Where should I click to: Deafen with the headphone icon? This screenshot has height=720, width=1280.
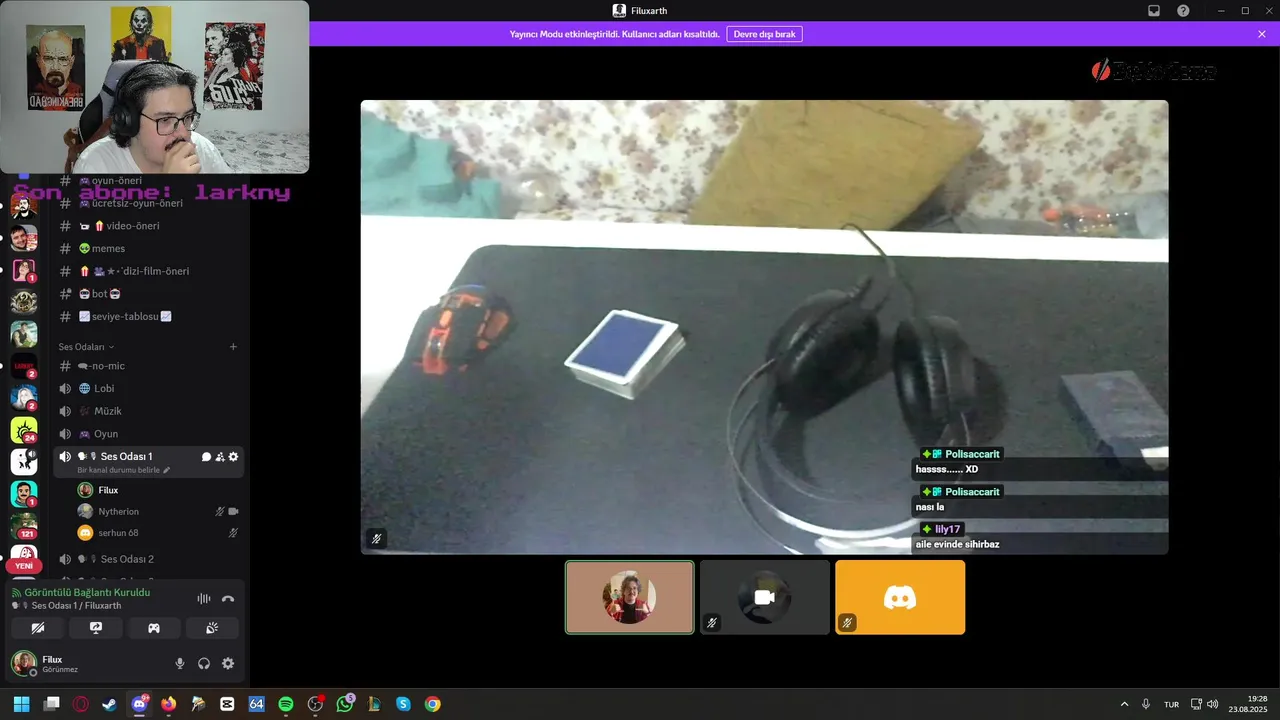[204, 663]
